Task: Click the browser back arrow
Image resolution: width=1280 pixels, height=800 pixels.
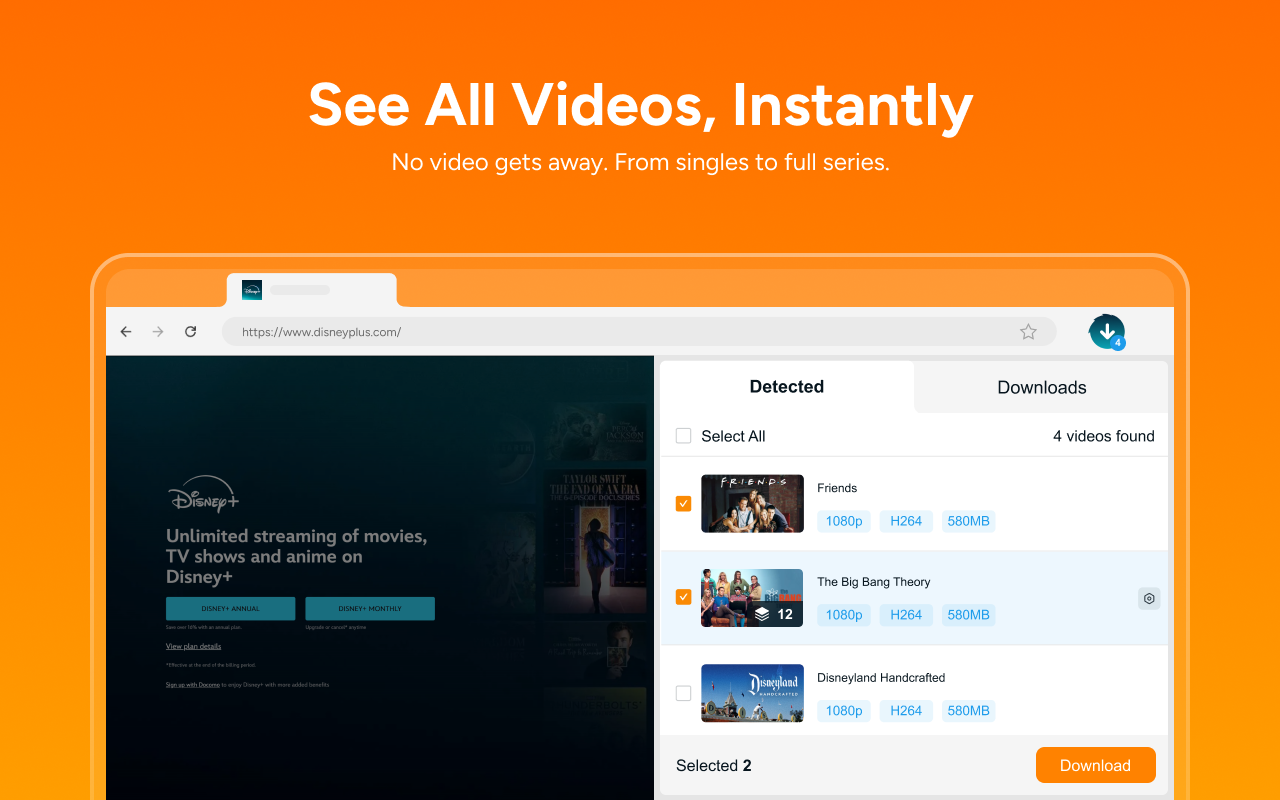Action: [126, 332]
